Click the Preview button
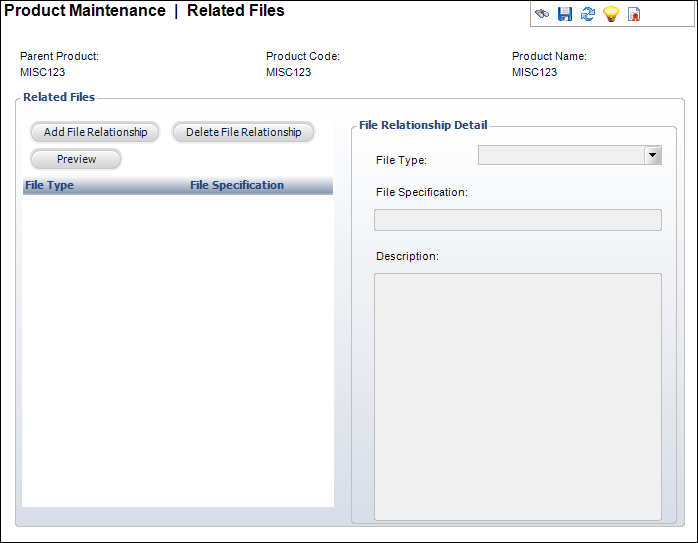 (76, 159)
